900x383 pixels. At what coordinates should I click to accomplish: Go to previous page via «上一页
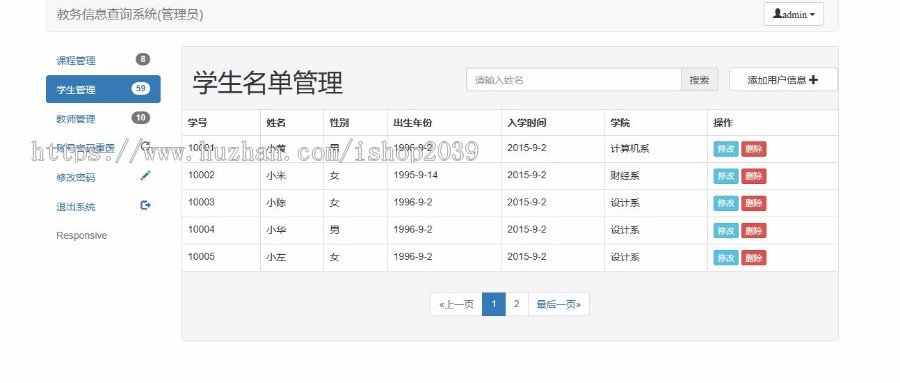click(x=456, y=304)
